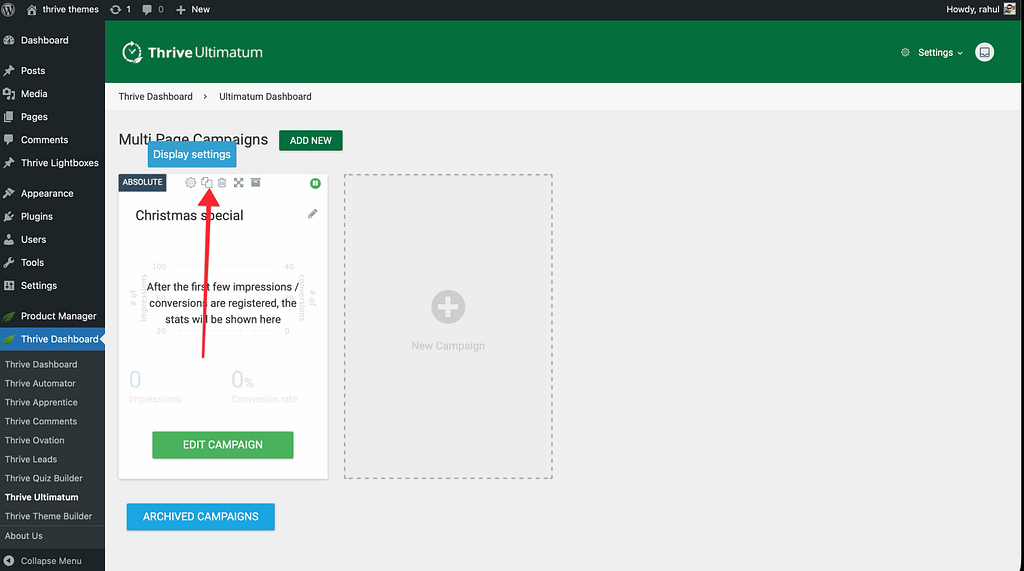The width and height of the screenshot is (1024, 571).
Task: Open the New content menu in admin bar
Action: (192, 9)
